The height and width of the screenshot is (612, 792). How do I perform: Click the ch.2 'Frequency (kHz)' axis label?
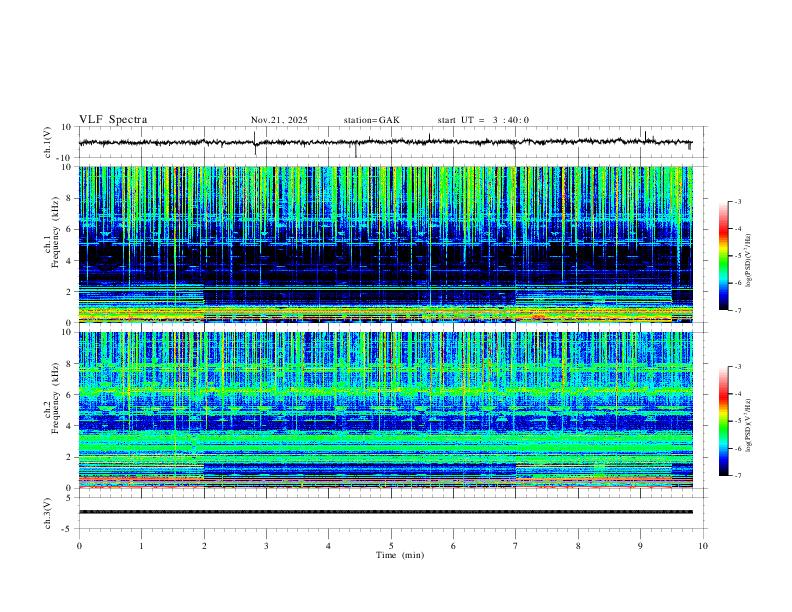click(55, 398)
